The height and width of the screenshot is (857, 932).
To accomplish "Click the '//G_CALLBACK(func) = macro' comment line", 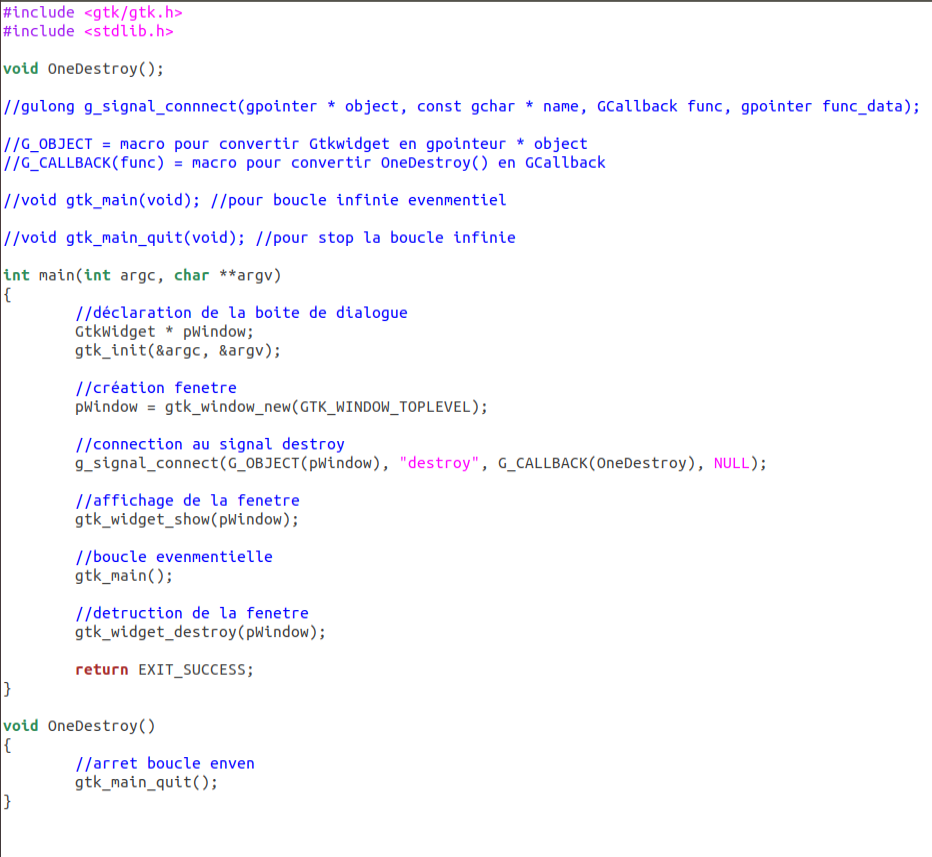I will pyautogui.click(x=304, y=163).
